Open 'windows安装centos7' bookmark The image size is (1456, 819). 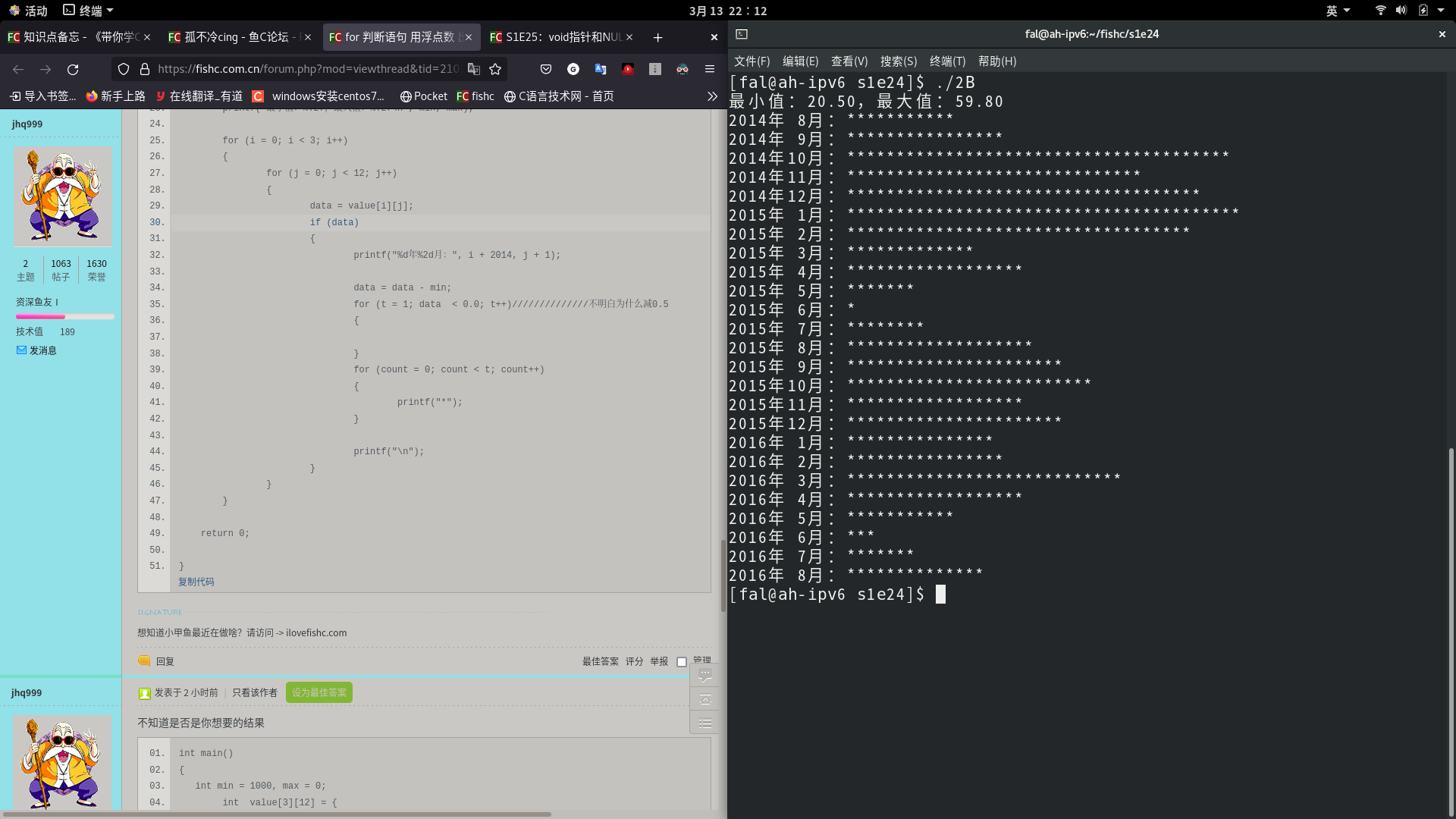(319, 96)
